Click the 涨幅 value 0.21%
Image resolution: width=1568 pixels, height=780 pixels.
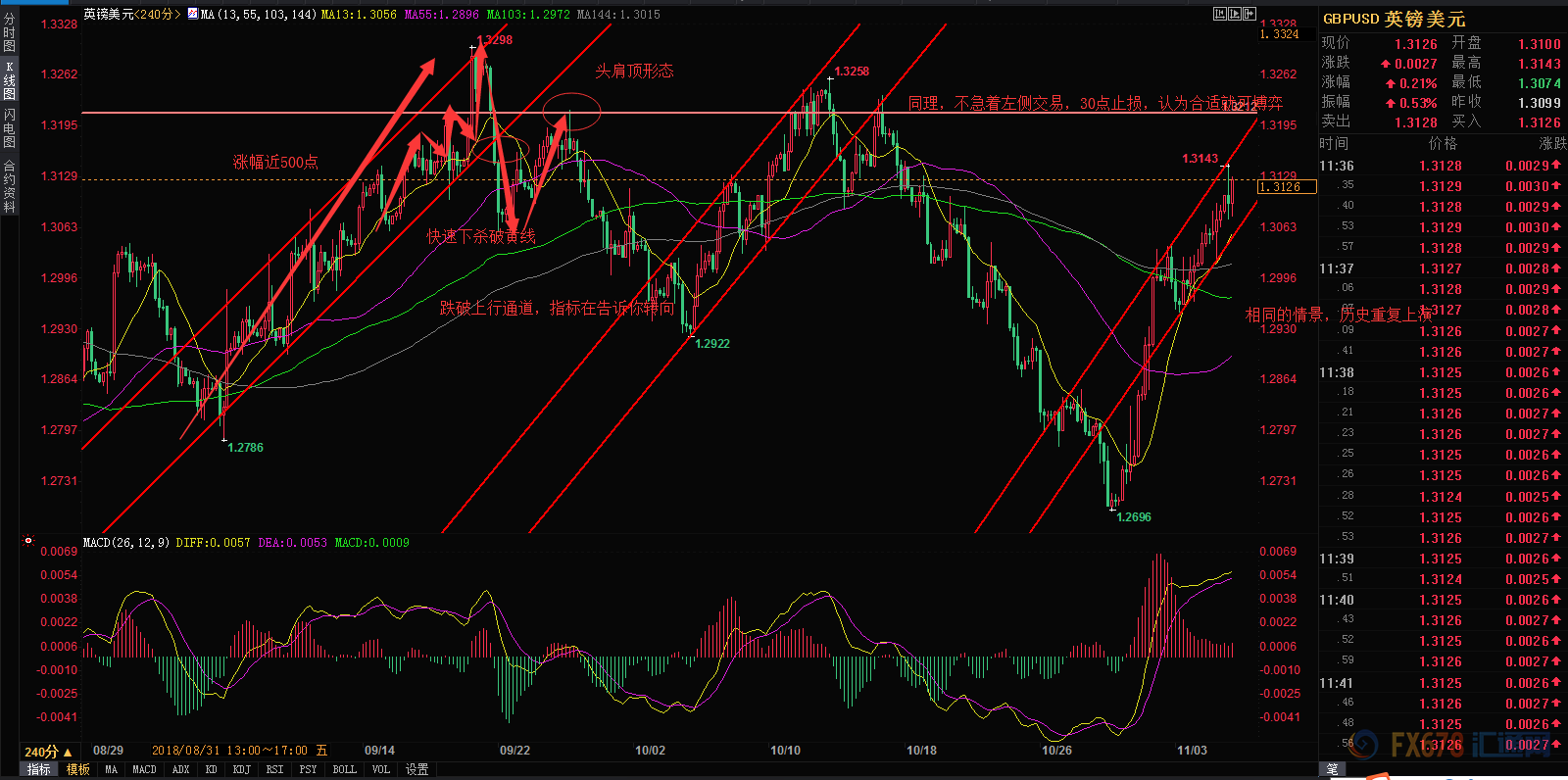point(1417,83)
